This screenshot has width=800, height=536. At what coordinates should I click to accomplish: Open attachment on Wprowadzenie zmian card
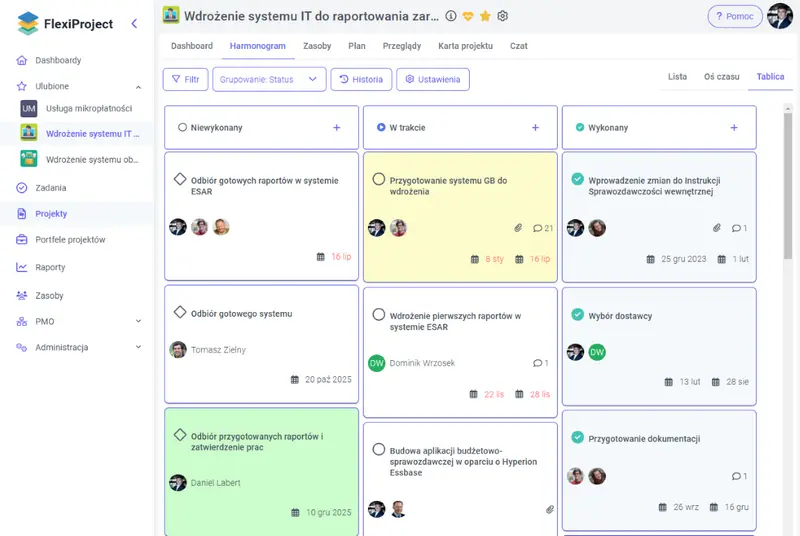point(717,228)
